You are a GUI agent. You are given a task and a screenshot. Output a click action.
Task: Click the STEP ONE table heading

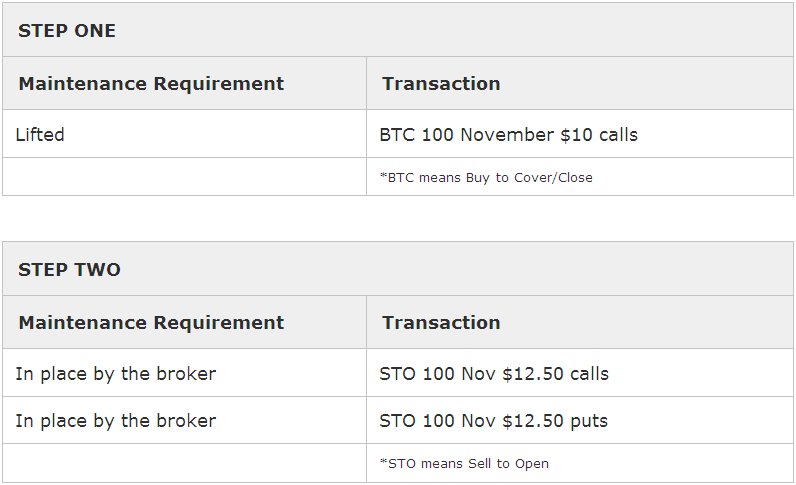pos(67,31)
